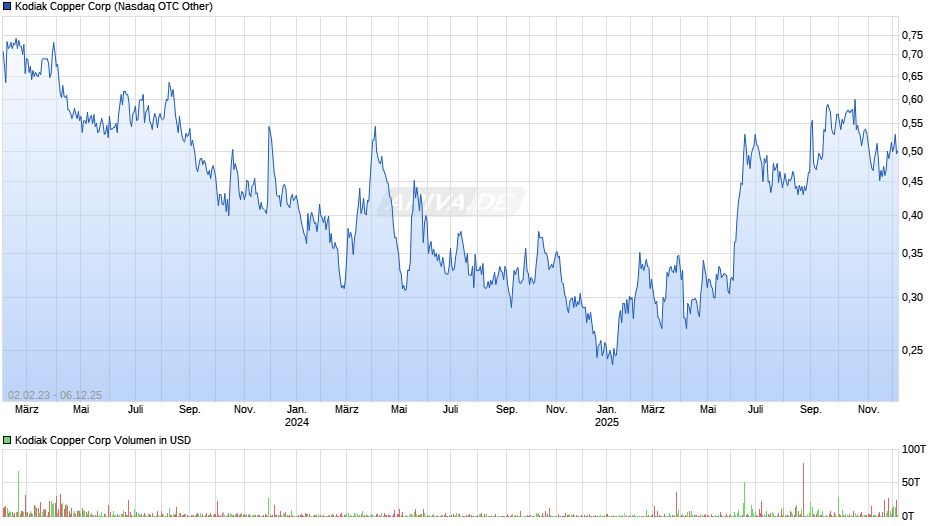
Task: Click the März label following Jan. 2025
Action: (x=653, y=410)
